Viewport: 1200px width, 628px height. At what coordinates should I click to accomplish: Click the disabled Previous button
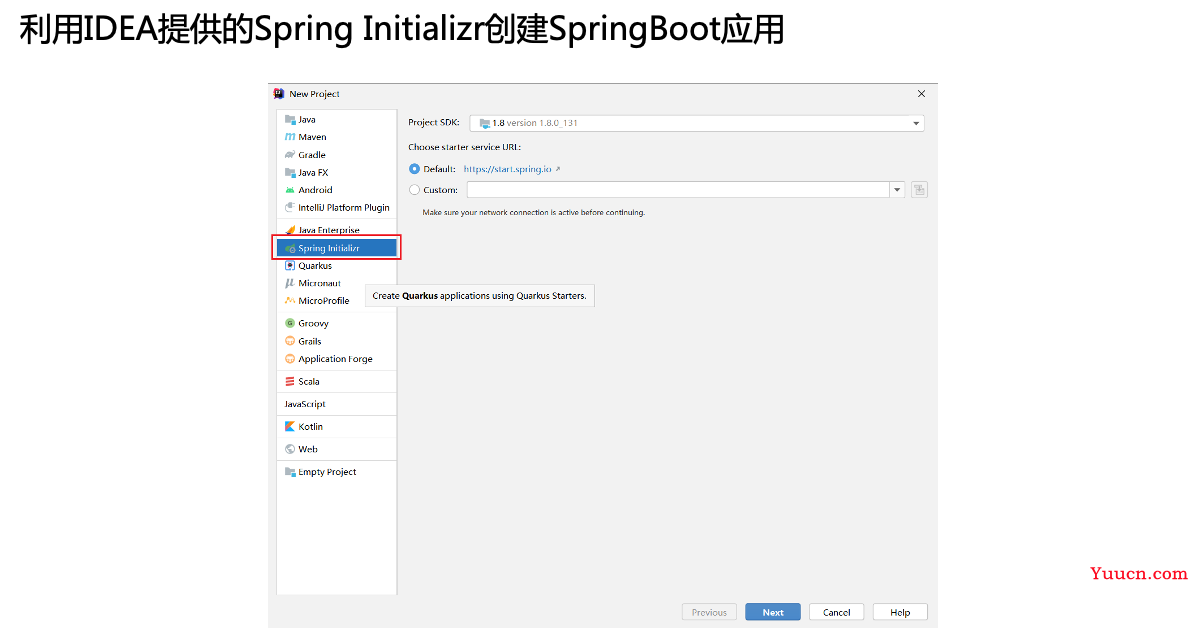tap(709, 612)
